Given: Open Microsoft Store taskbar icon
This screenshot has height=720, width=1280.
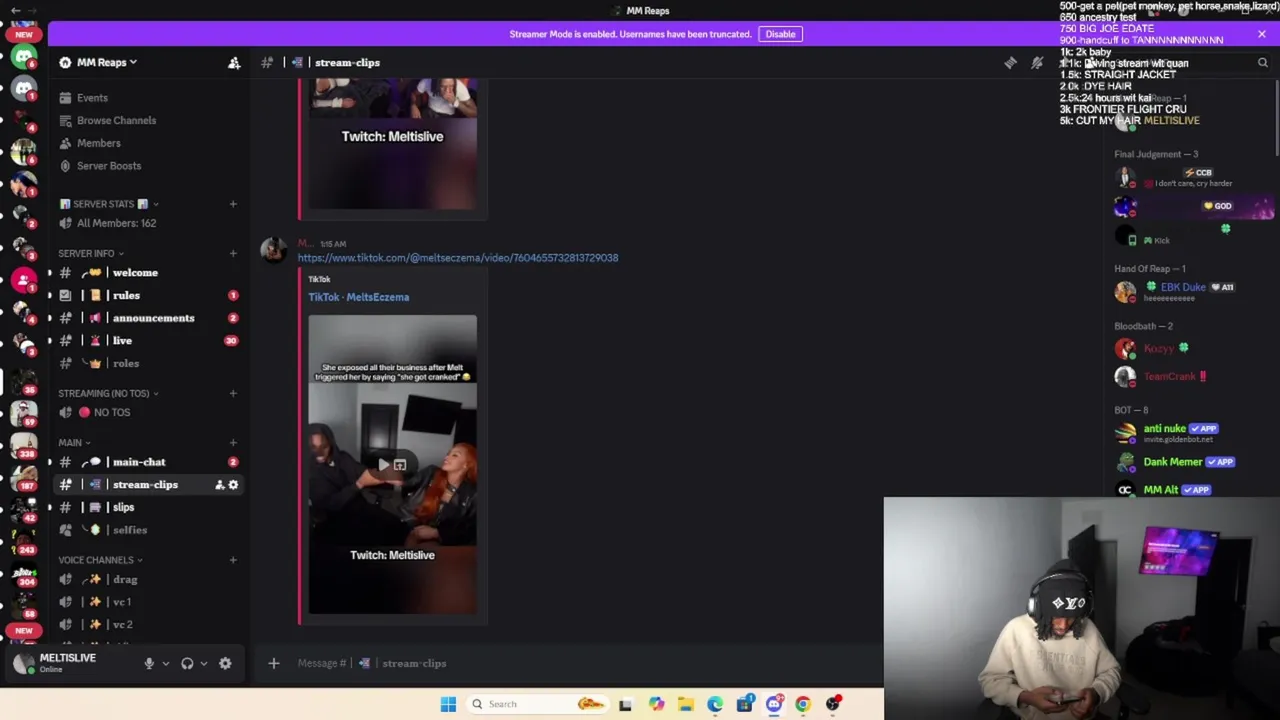Looking at the screenshot, I should pyautogui.click(x=744, y=704).
